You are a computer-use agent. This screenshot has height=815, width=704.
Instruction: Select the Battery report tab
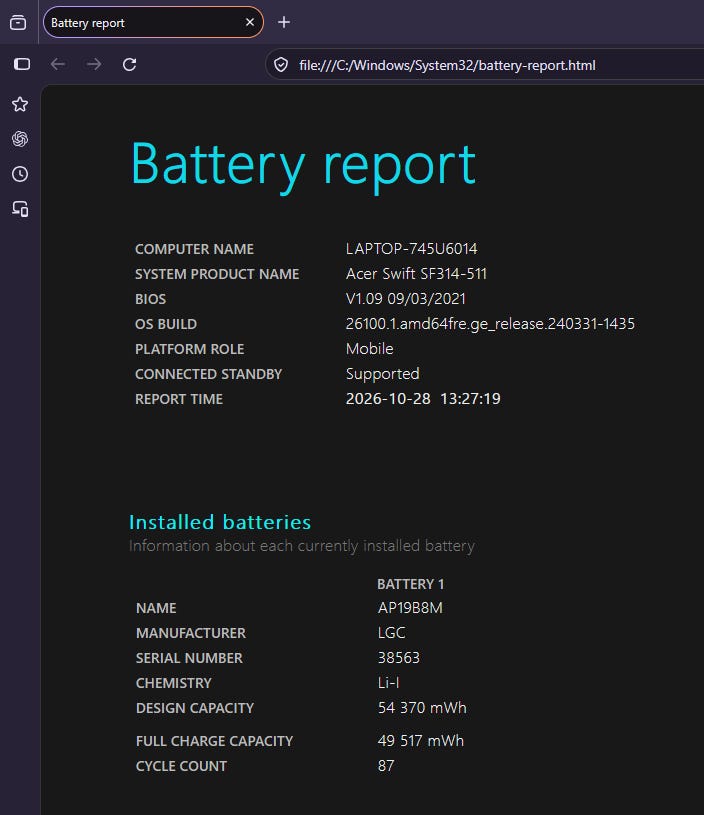pyautogui.click(x=153, y=22)
